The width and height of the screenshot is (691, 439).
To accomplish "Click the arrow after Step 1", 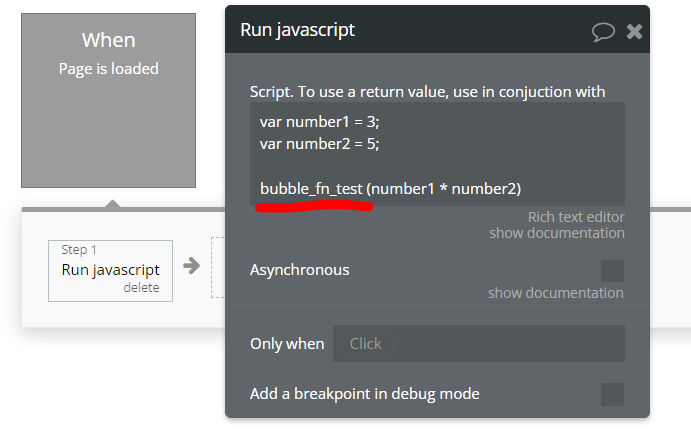I will pos(192,266).
